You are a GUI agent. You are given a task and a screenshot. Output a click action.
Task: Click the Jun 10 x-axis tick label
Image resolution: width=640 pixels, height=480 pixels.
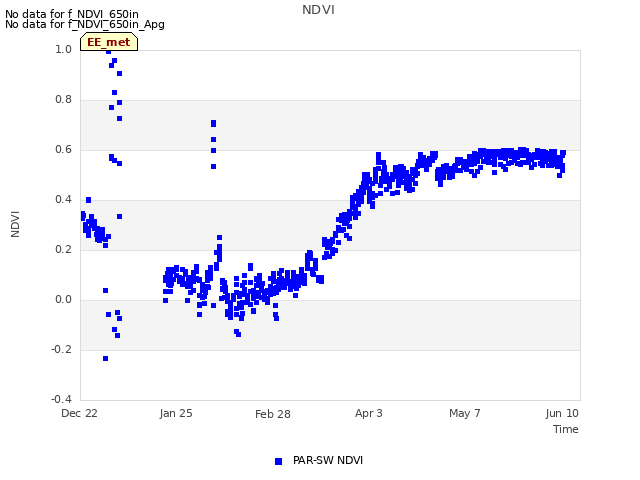pos(562,413)
